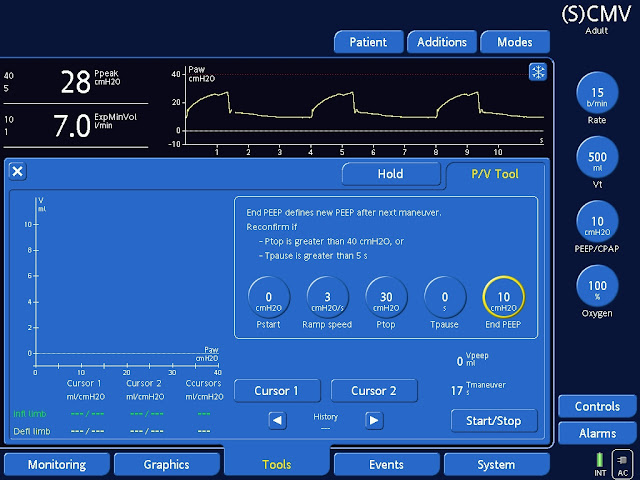This screenshot has width=640, height=480.
Task: Open the Patient tab
Action: pos(369,42)
